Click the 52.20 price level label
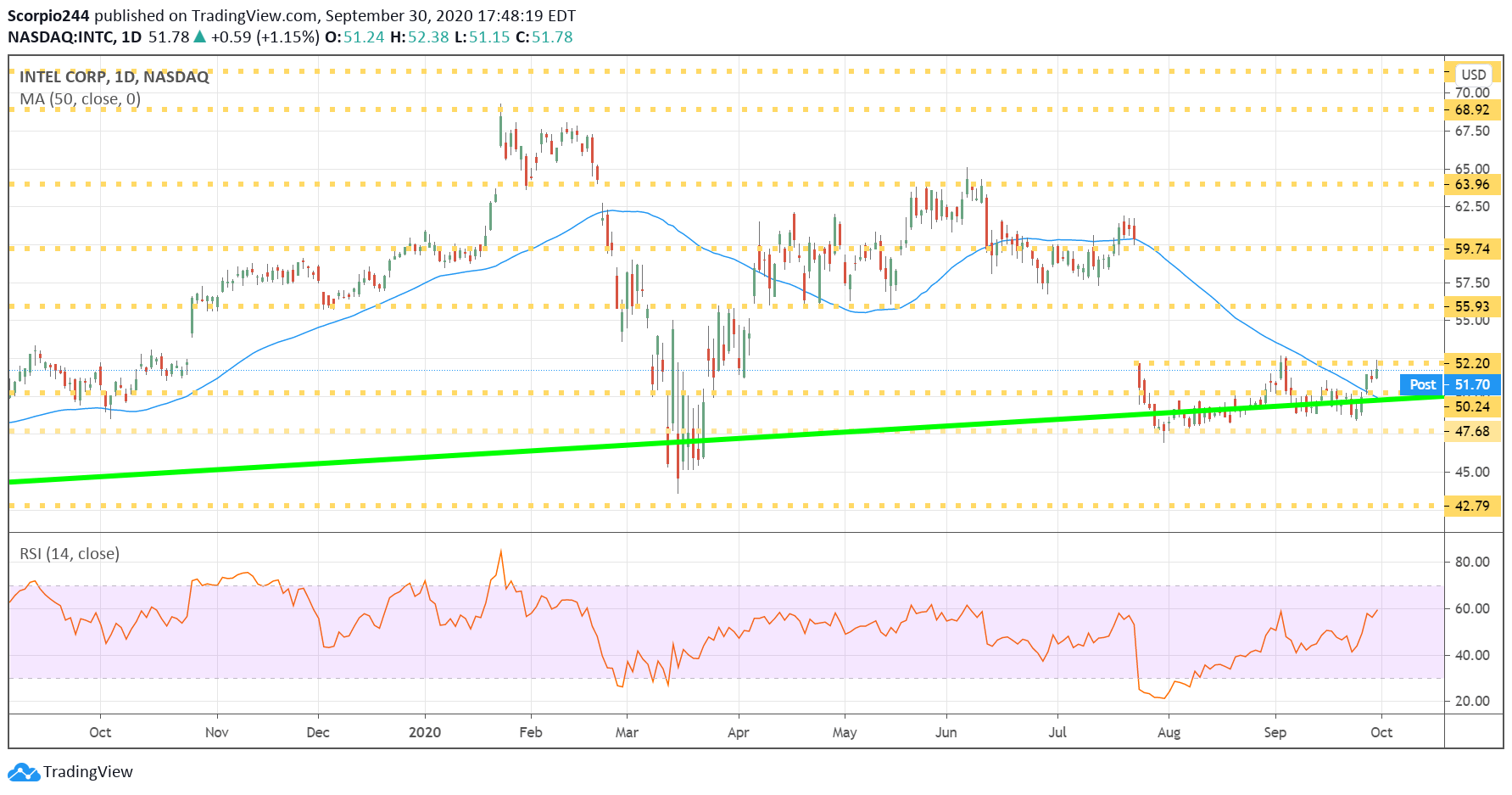The image size is (1512, 795). click(1472, 363)
